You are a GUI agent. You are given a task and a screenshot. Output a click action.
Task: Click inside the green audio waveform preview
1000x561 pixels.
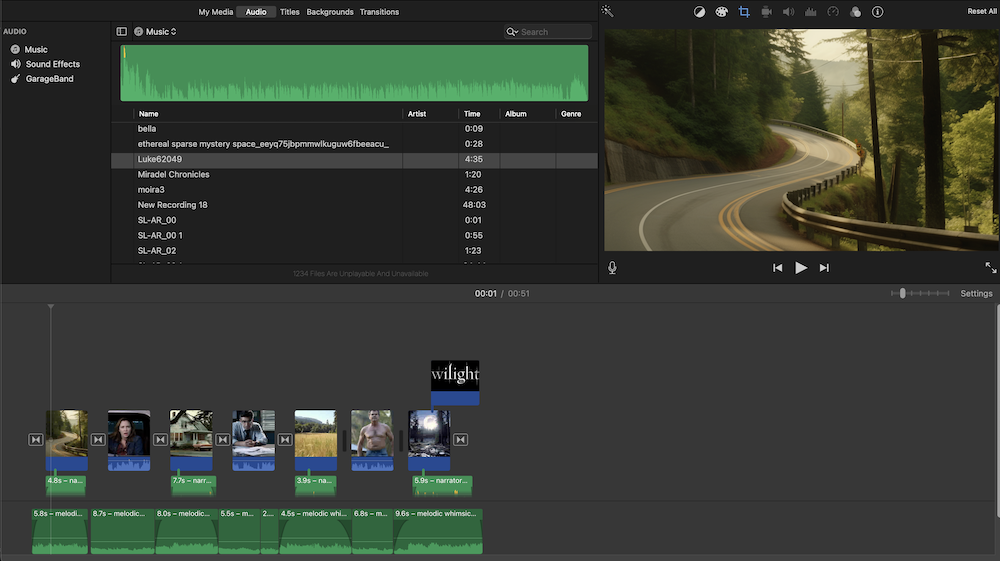[354, 73]
